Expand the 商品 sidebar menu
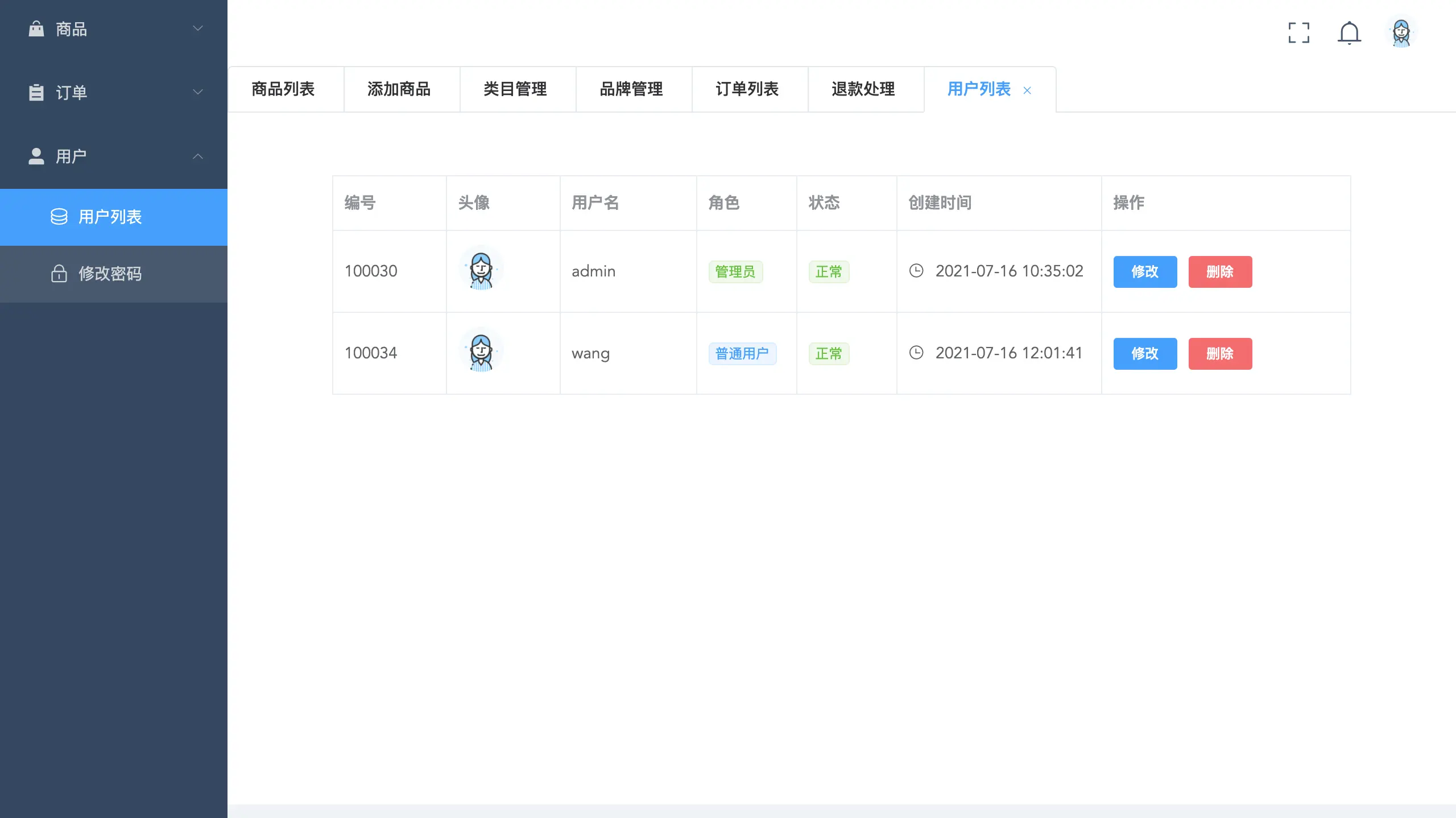This screenshot has width=1456, height=818. click(197, 28)
